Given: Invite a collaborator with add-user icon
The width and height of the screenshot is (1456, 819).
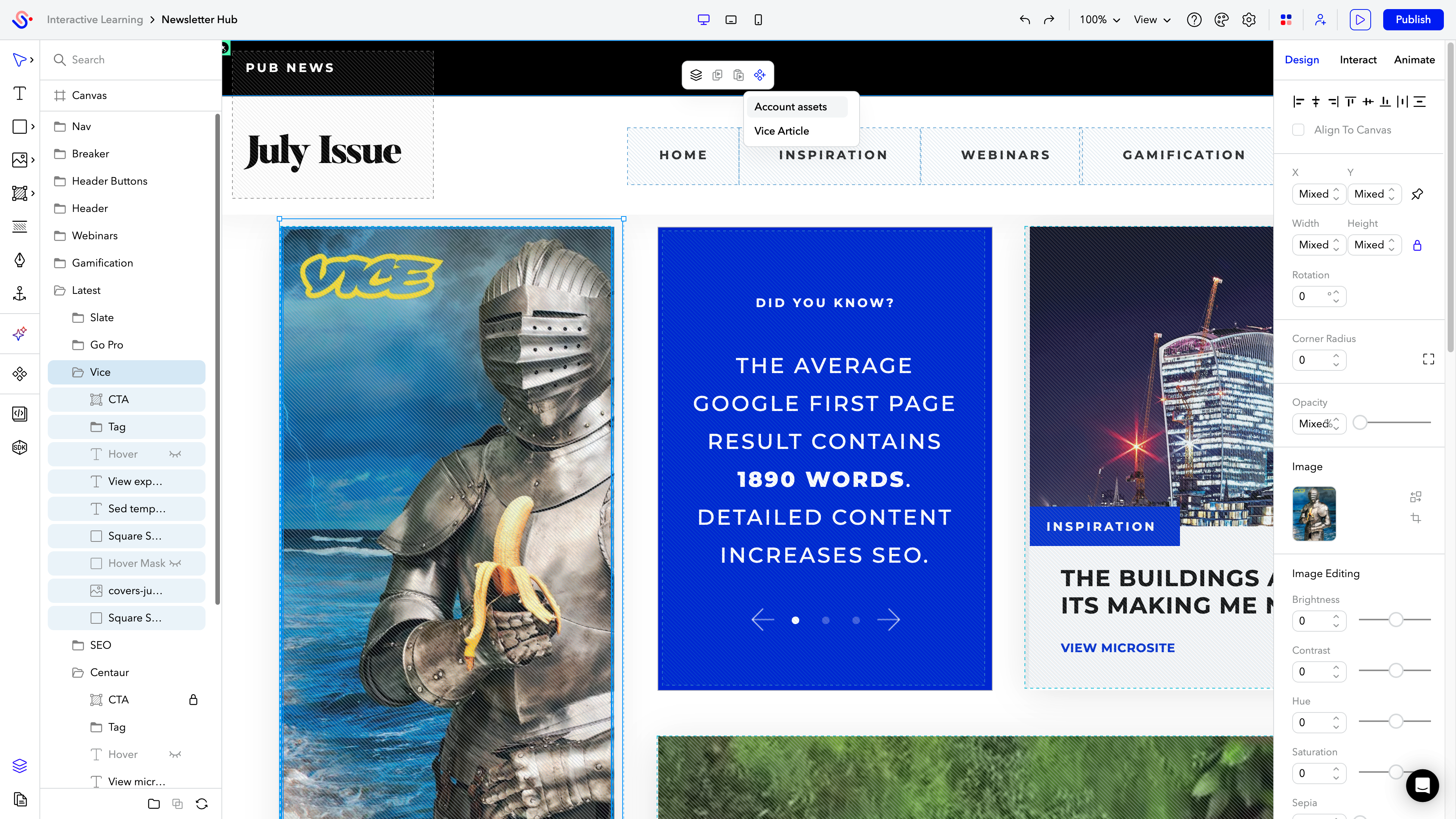Looking at the screenshot, I should pos(1320,20).
